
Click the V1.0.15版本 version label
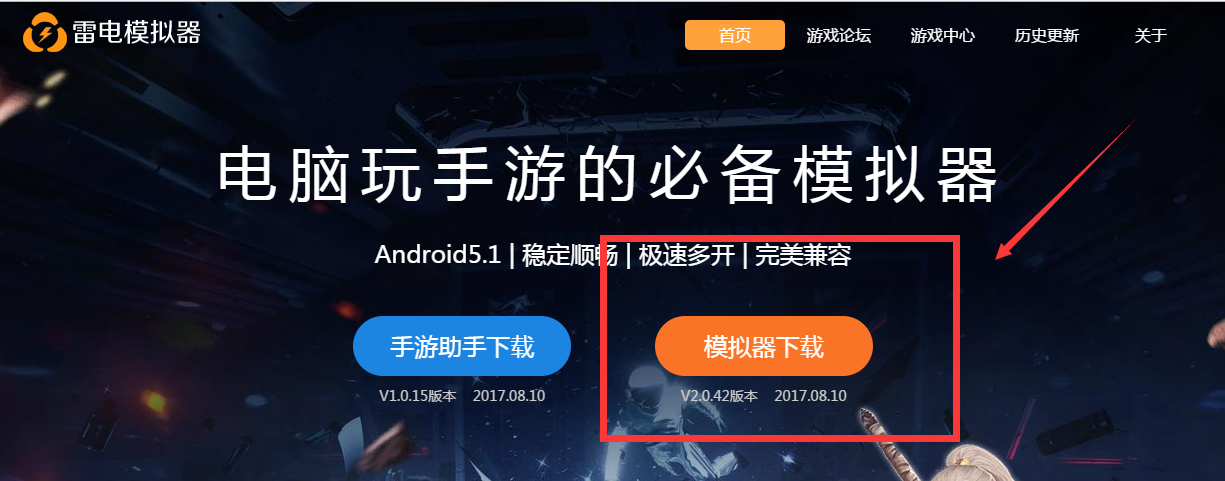pos(418,396)
